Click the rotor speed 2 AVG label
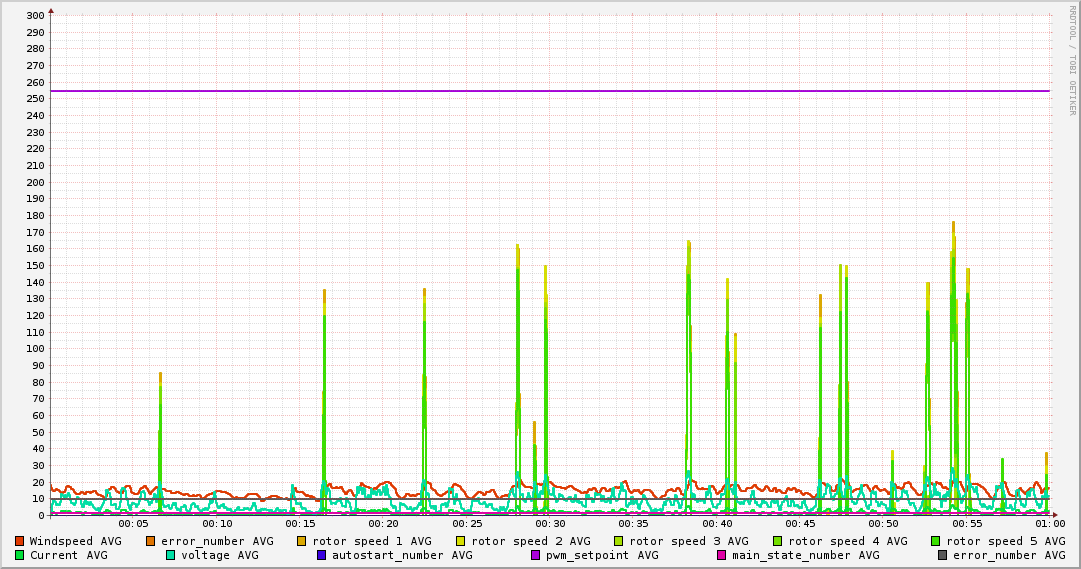The image size is (1081, 569). (x=530, y=541)
